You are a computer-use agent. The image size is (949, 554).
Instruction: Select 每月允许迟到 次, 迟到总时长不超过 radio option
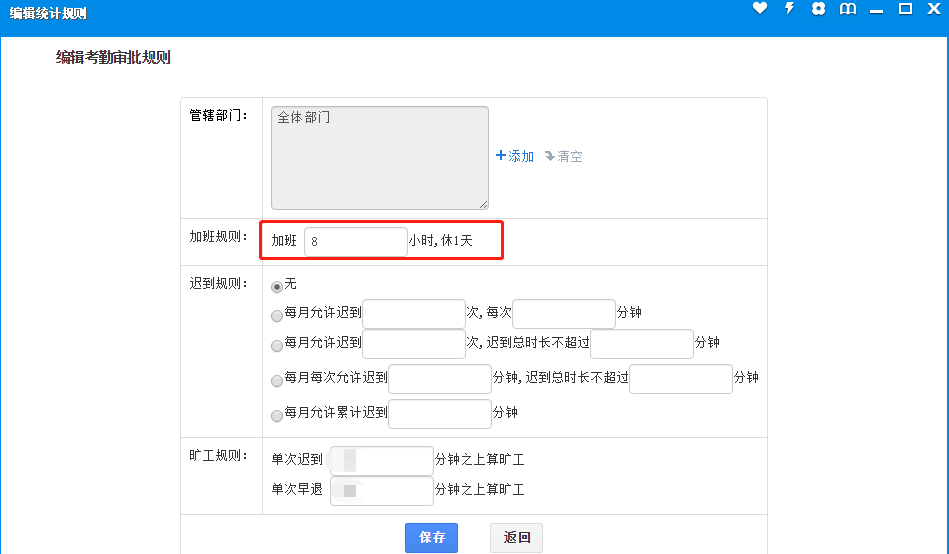pyautogui.click(x=277, y=346)
